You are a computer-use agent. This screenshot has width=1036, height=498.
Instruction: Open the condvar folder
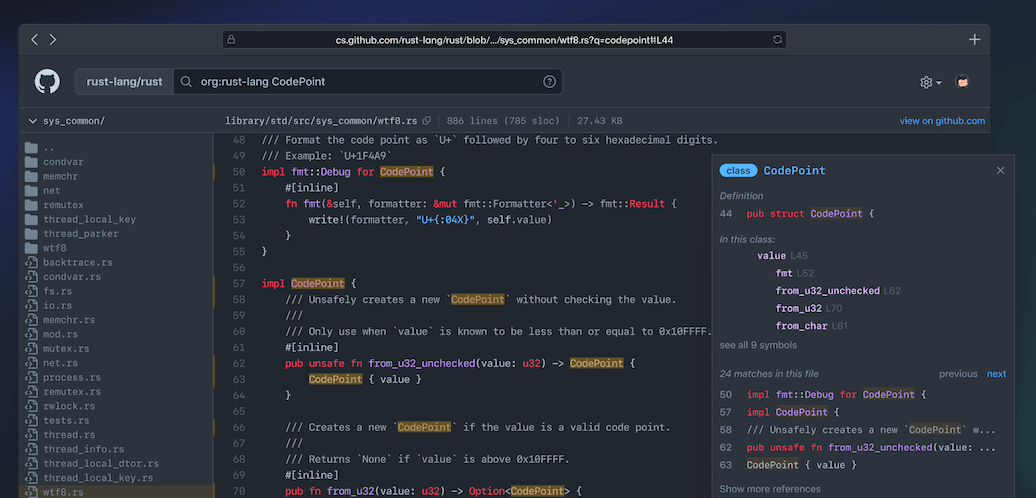[x=62, y=161]
